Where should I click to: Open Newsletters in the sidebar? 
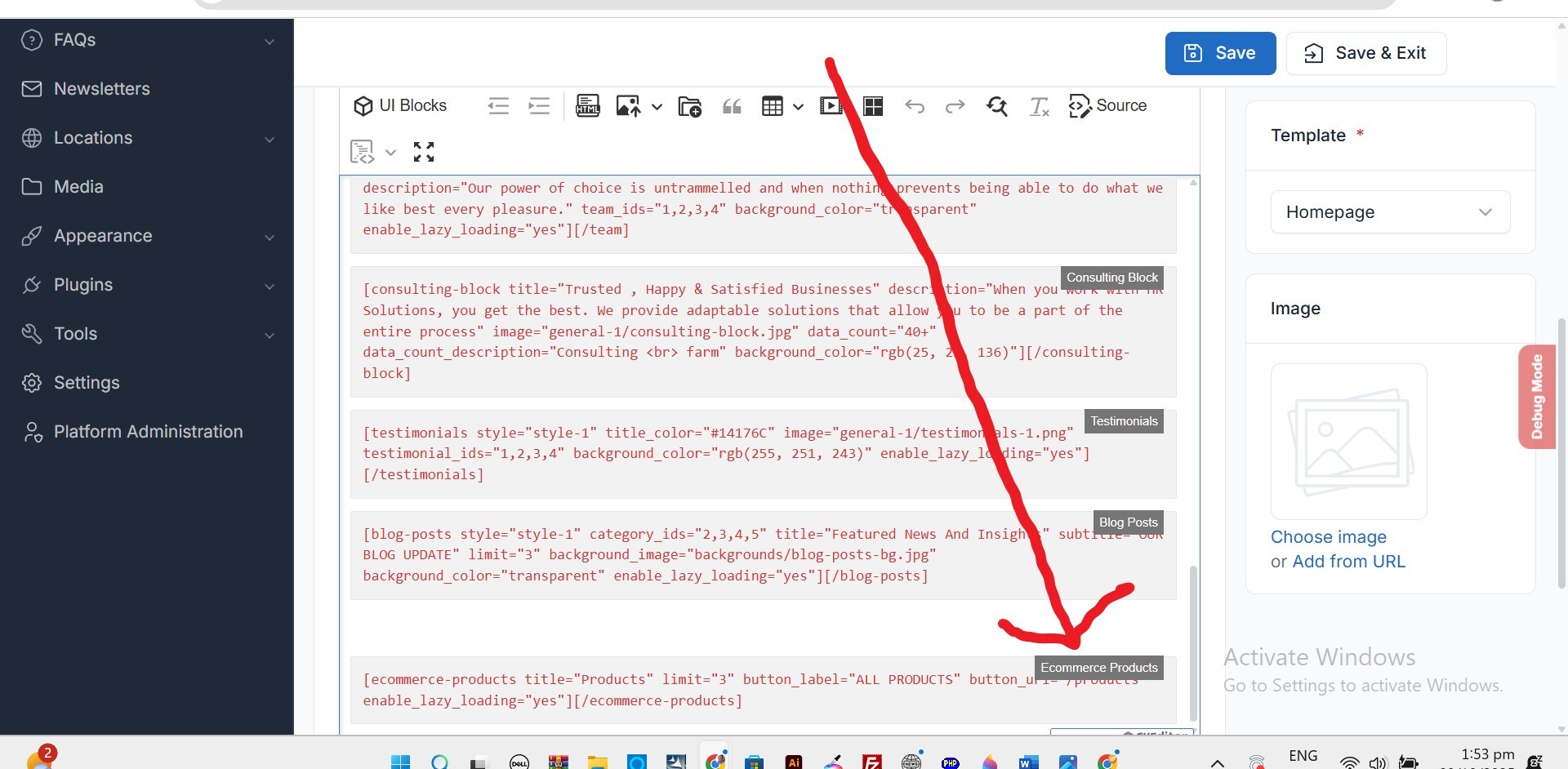(102, 89)
